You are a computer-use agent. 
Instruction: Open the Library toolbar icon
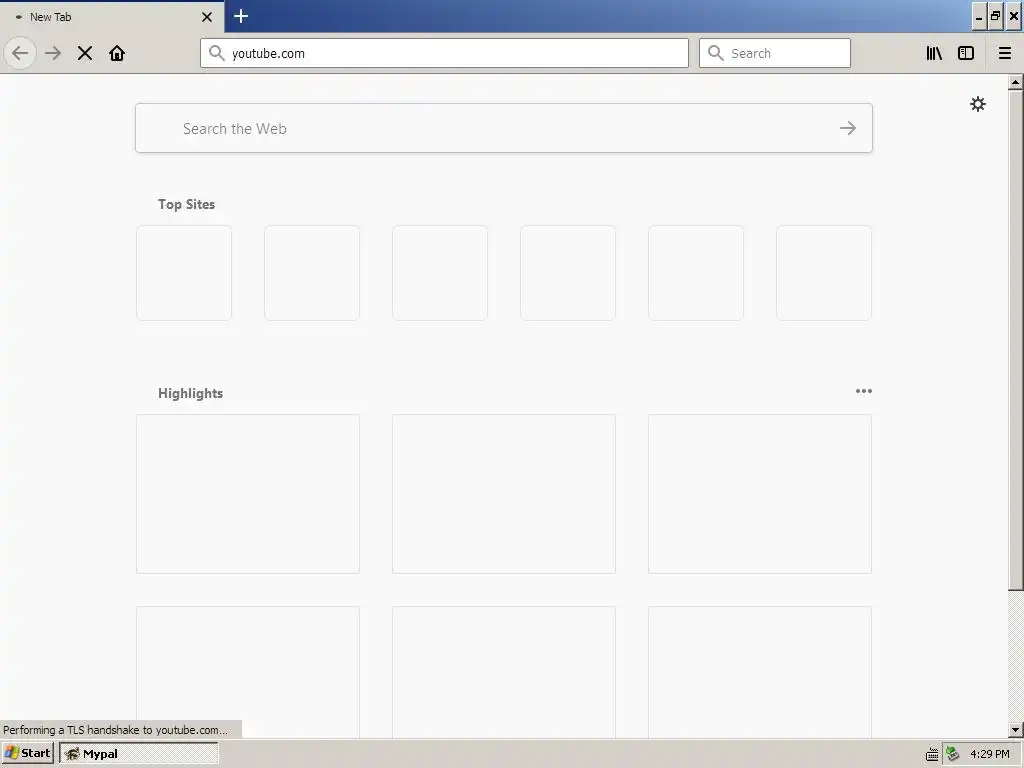point(934,53)
